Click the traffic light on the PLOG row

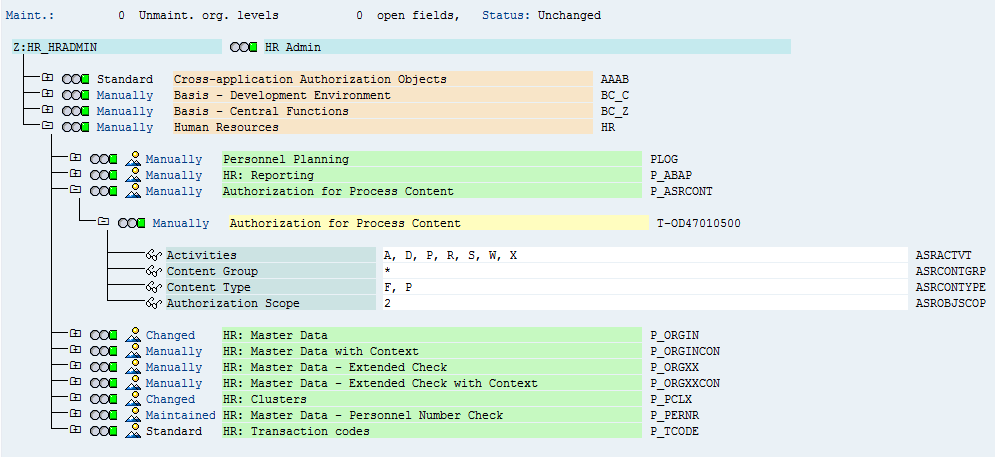pos(103,159)
